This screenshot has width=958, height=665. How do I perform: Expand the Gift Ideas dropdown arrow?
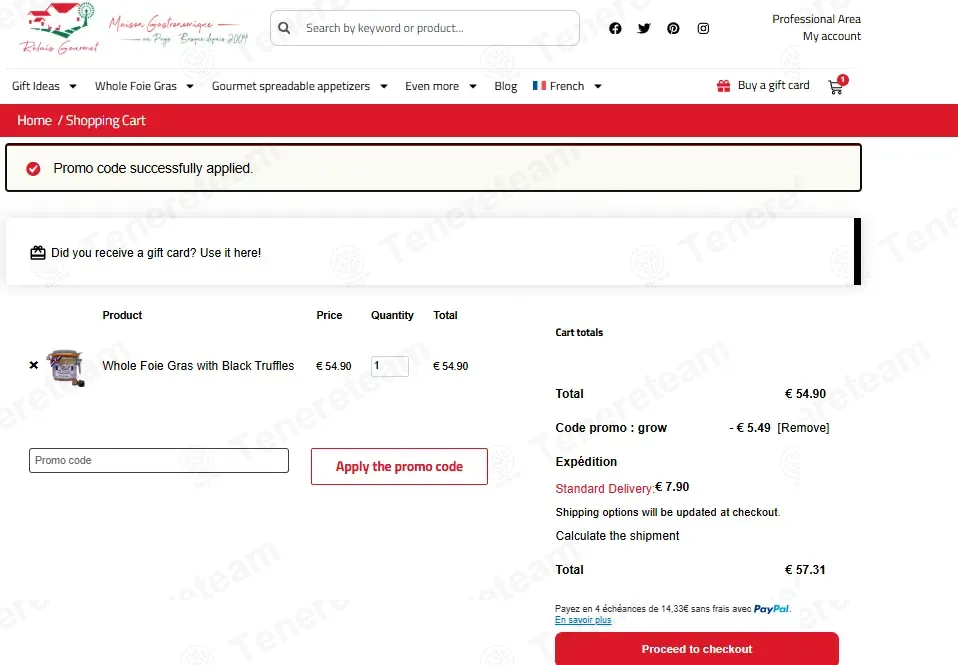pos(73,86)
